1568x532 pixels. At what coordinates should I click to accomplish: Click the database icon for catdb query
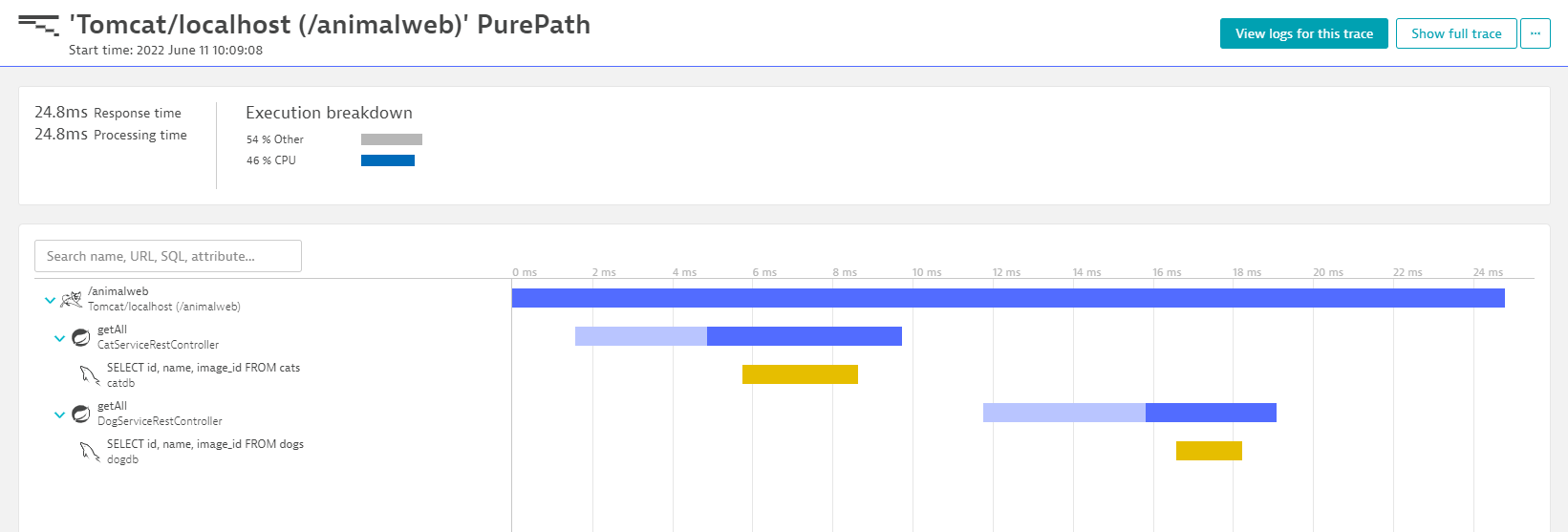[90, 375]
